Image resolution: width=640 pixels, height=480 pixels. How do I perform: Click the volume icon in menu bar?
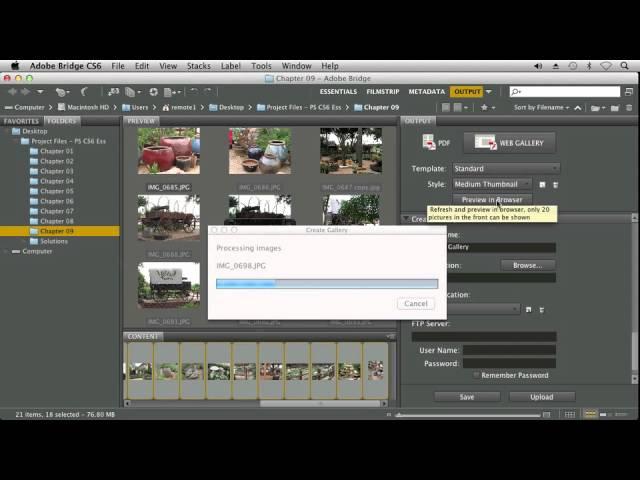point(538,66)
